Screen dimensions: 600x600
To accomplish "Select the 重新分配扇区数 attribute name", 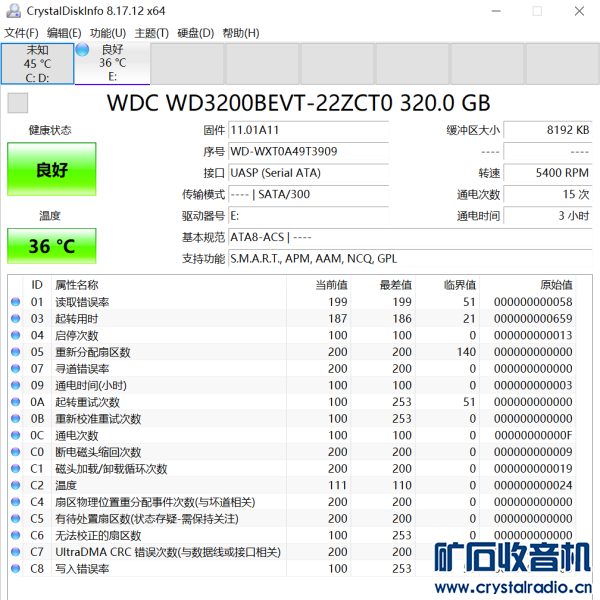I will [x=93, y=352].
